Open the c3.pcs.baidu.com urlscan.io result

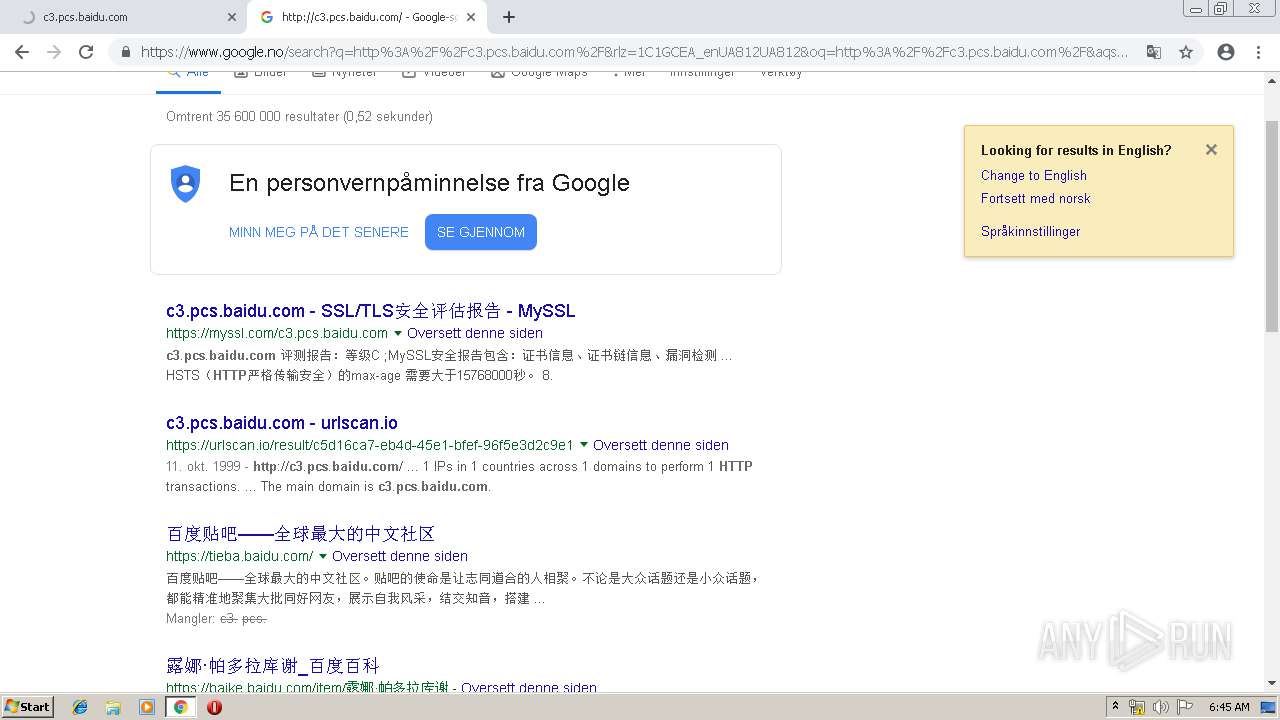[x=282, y=423]
